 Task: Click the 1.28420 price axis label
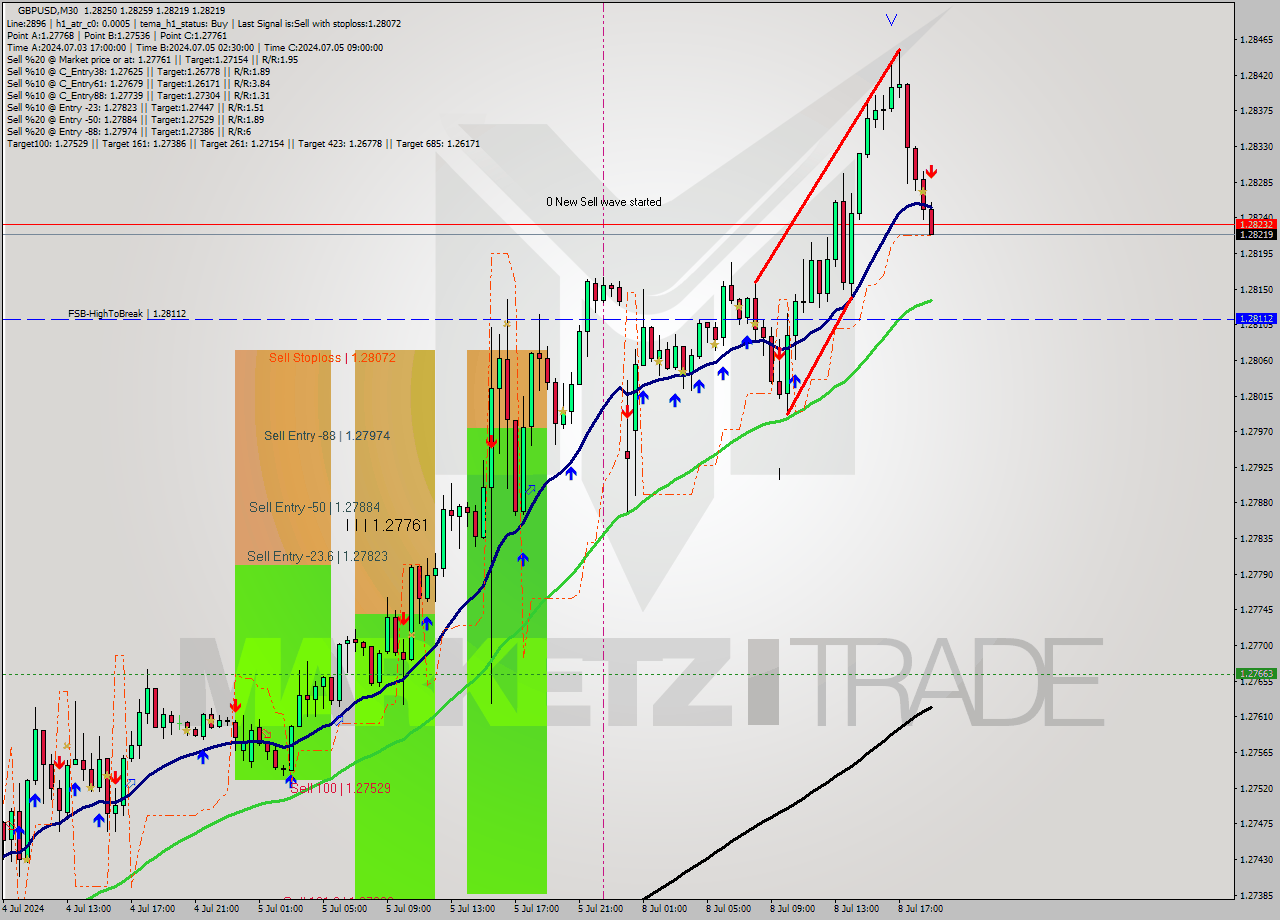(x=1256, y=76)
